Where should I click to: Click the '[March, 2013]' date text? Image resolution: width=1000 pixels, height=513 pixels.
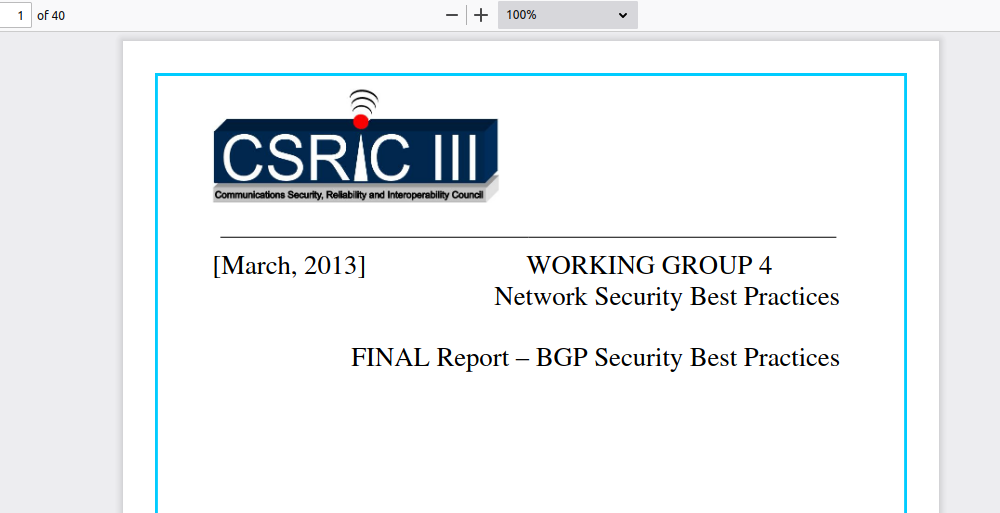tap(290, 265)
